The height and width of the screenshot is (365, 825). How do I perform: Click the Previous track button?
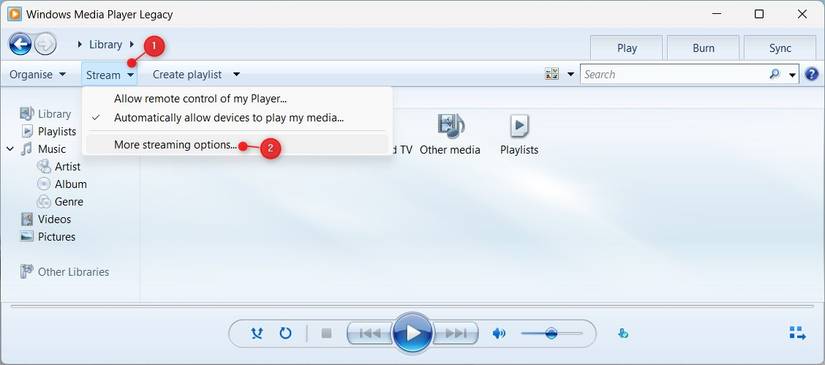[369, 333]
